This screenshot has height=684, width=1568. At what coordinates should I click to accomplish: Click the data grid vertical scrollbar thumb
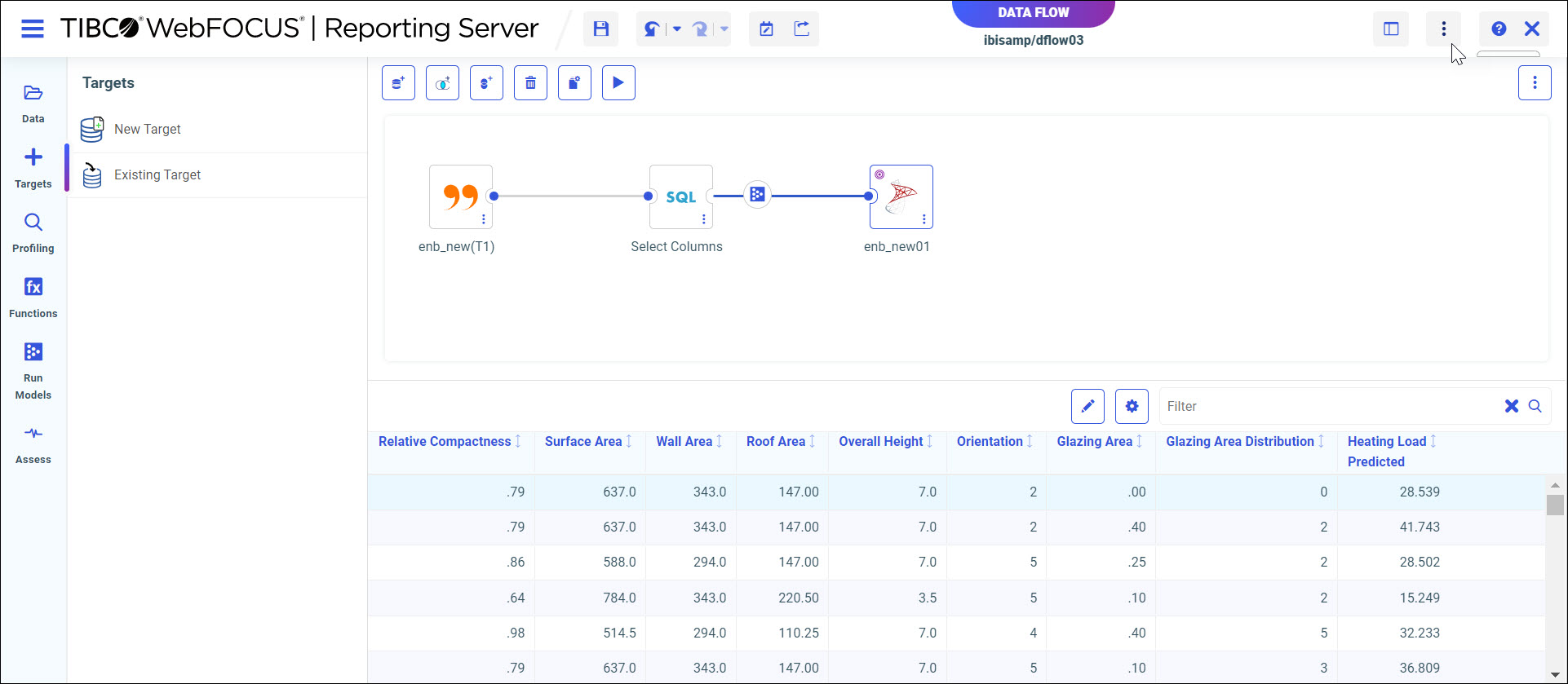pyautogui.click(x=1555, y=505)
